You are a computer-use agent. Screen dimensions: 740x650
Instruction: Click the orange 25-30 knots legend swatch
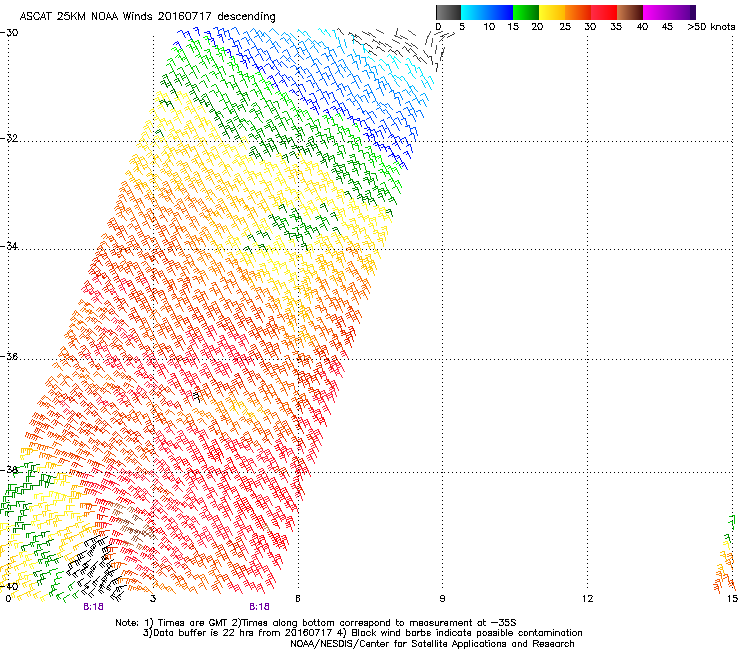578,12
